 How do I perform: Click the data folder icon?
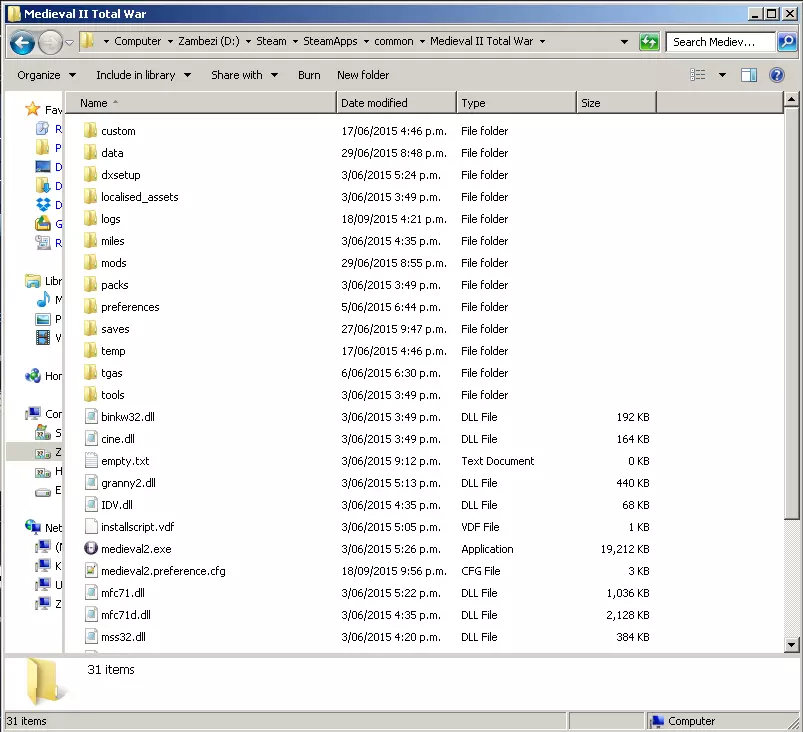(91, 152)
